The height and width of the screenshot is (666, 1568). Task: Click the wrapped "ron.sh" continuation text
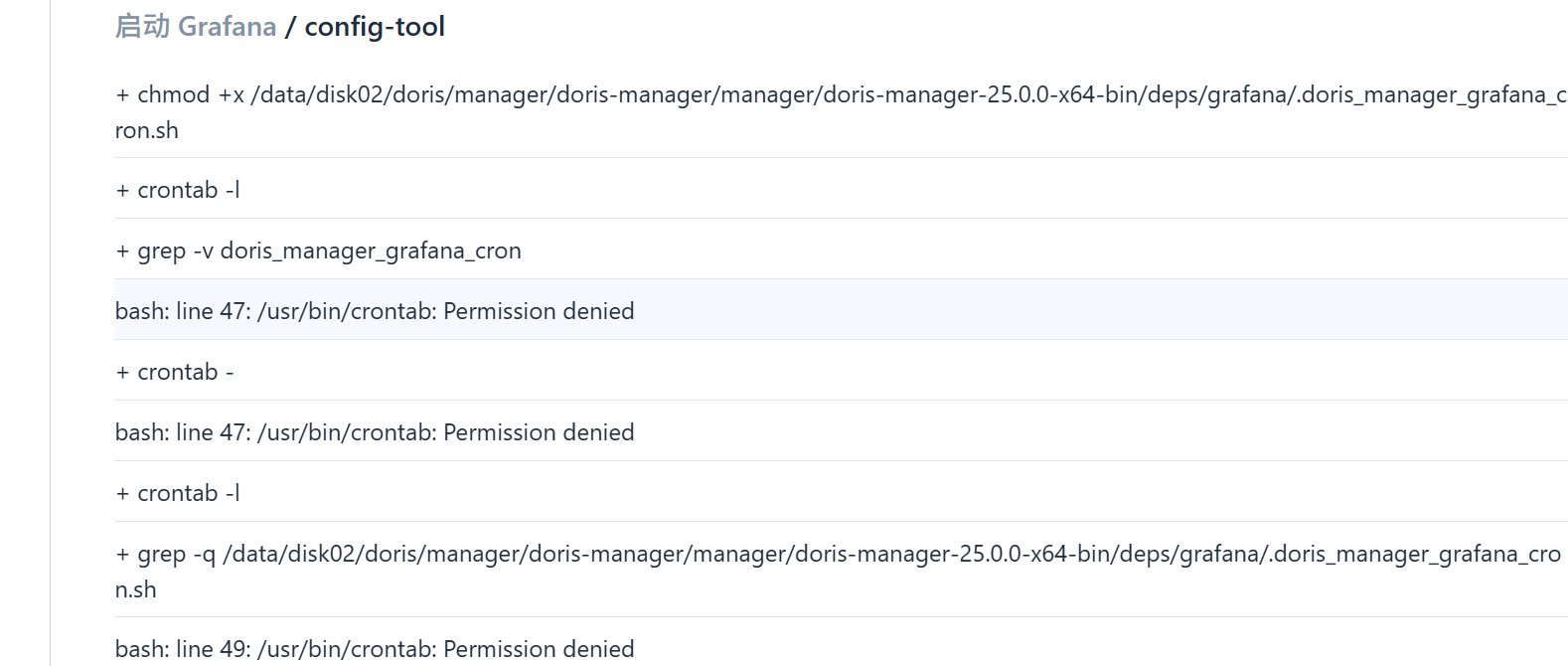pyautogui.click(x=147, y=130)
